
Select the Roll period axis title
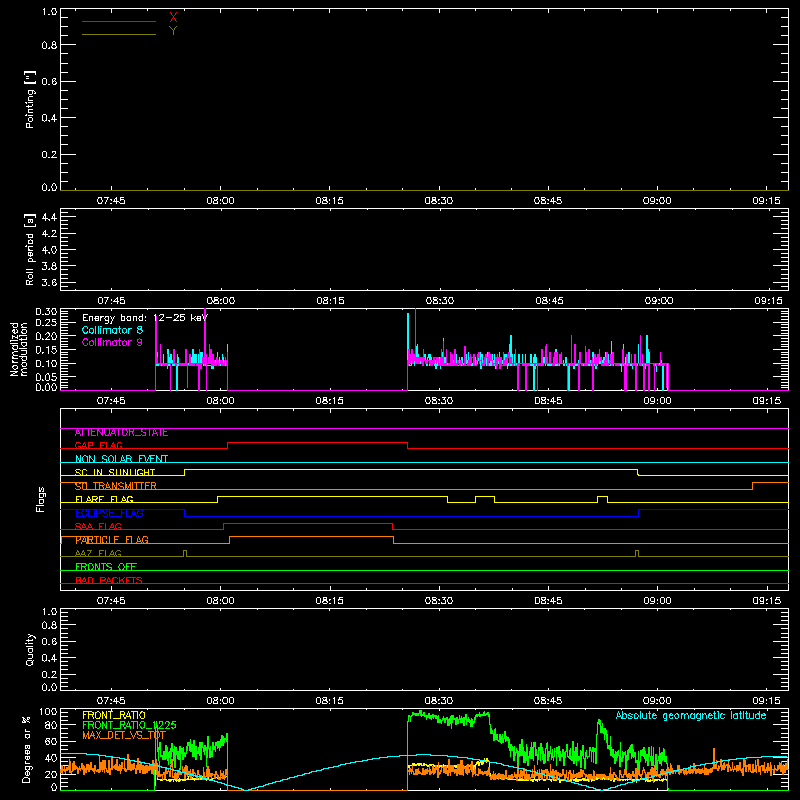[30, 249]
